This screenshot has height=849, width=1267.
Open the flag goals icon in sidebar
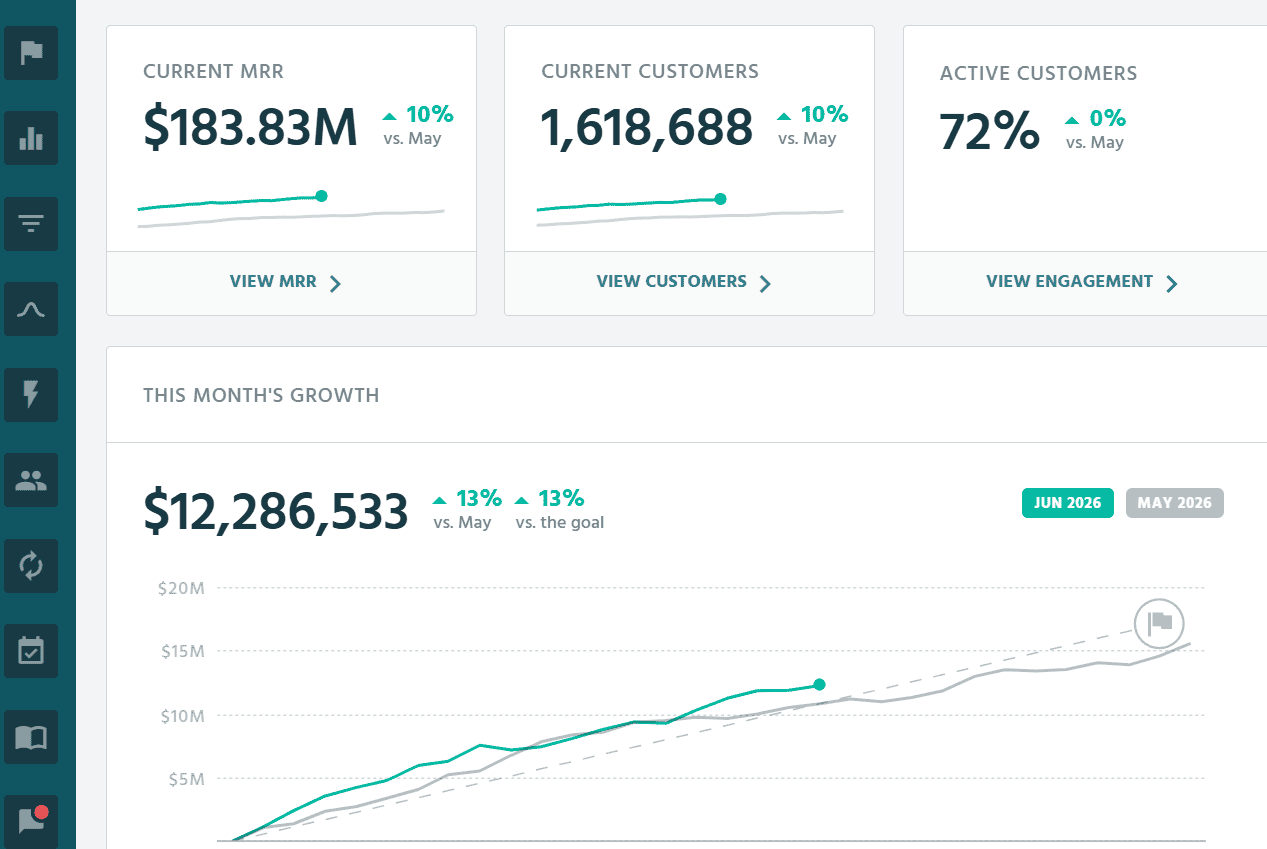[31, 53]
